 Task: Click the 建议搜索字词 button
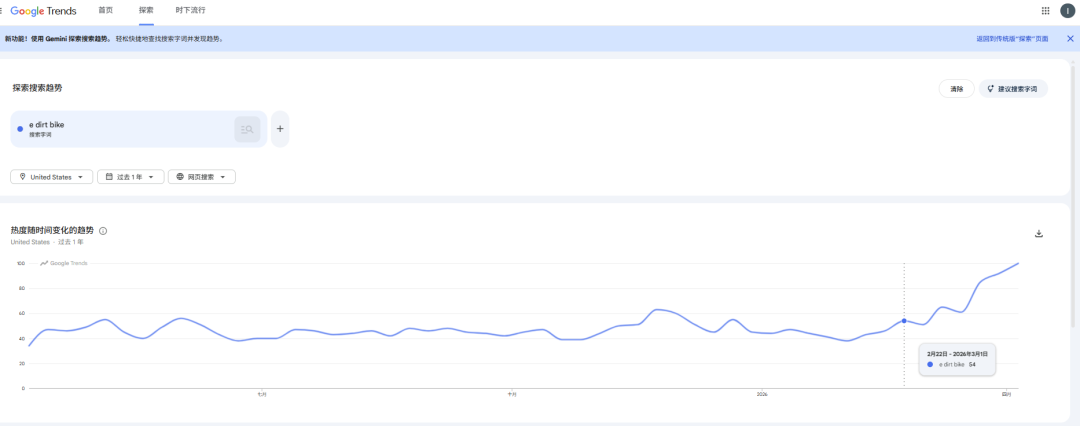click(1012, 89)
